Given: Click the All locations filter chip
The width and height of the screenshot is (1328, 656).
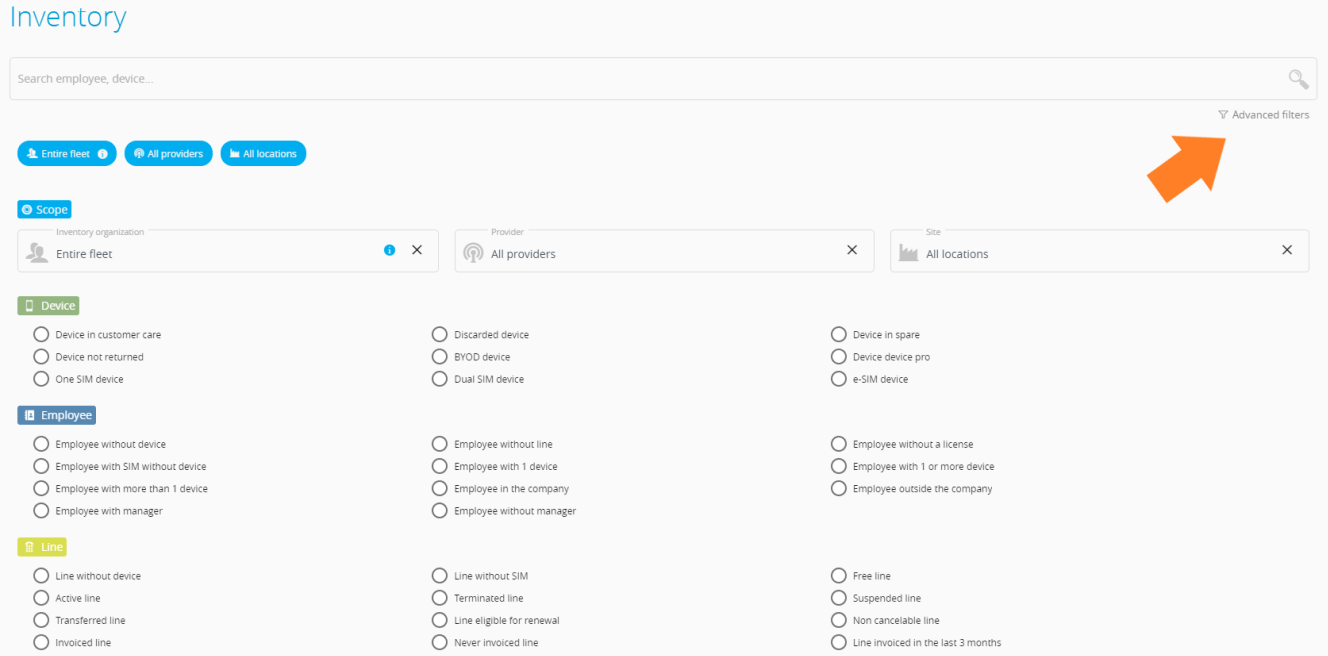Looking at the screenshot, I should 263,154.
